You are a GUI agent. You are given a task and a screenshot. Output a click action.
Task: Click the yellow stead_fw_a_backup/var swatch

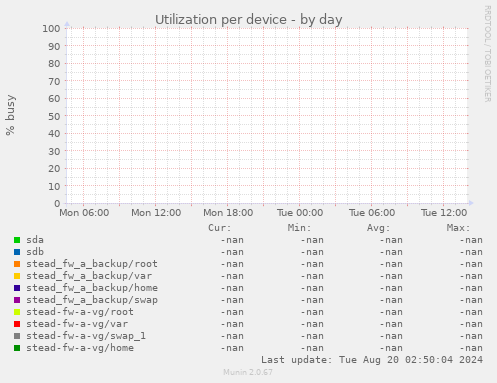(x=17, y=276)
